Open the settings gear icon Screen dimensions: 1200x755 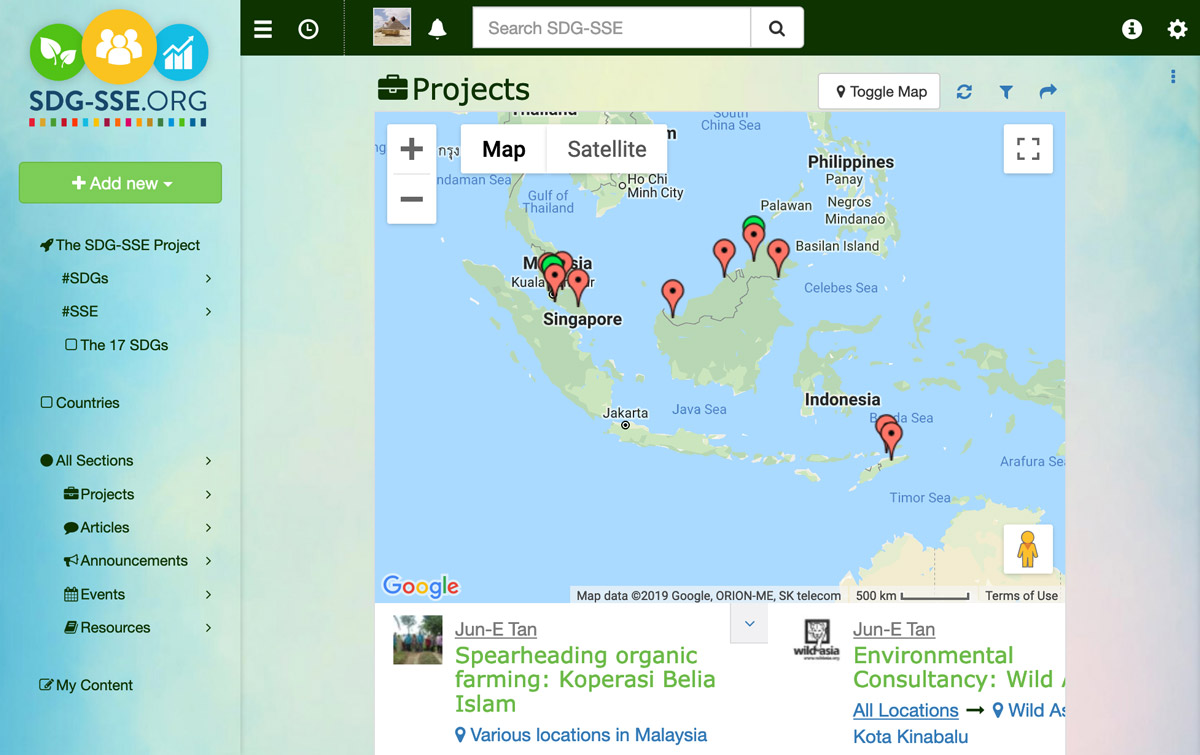pos(1177,29)
